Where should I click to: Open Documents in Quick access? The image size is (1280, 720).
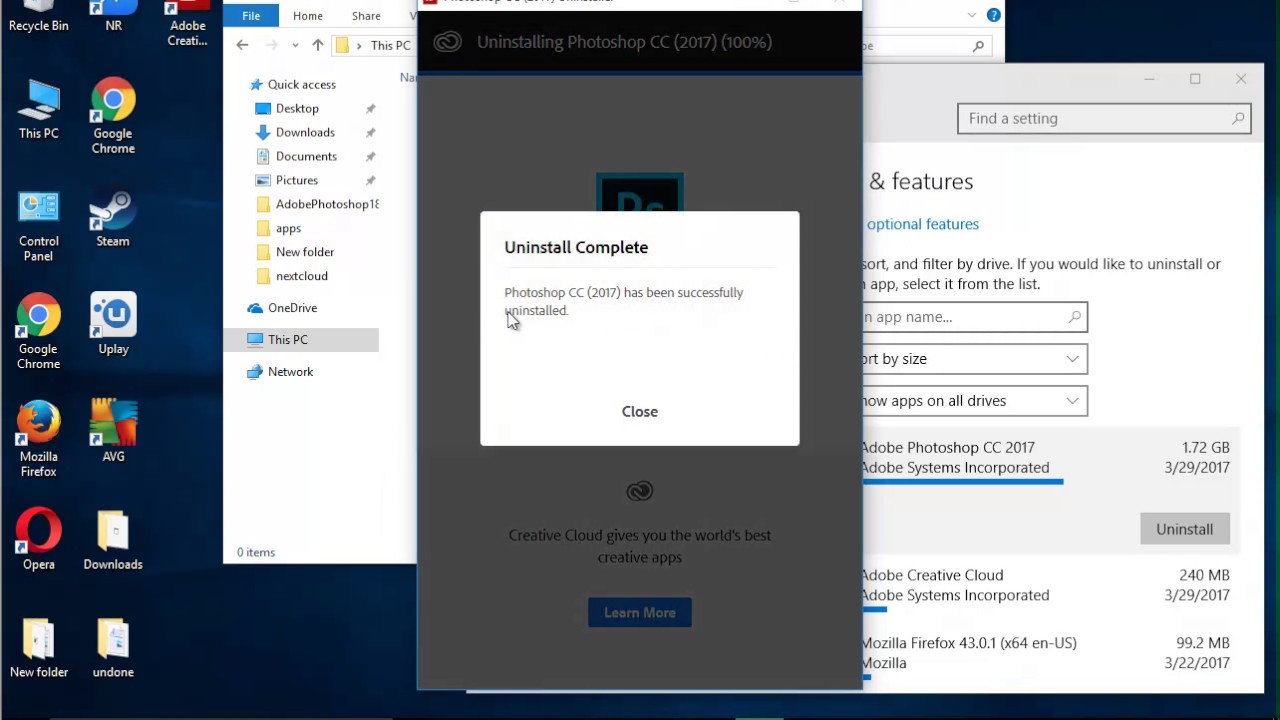pyautogui.click(x=306, y=156)
